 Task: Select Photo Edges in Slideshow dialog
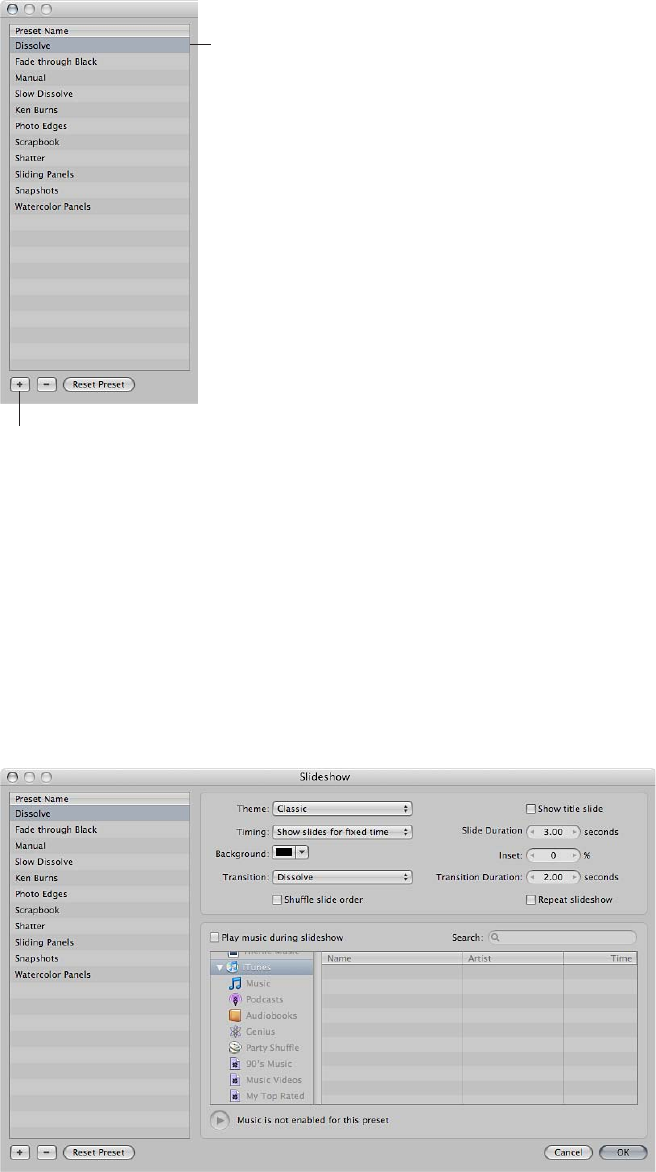pos(99,893)
